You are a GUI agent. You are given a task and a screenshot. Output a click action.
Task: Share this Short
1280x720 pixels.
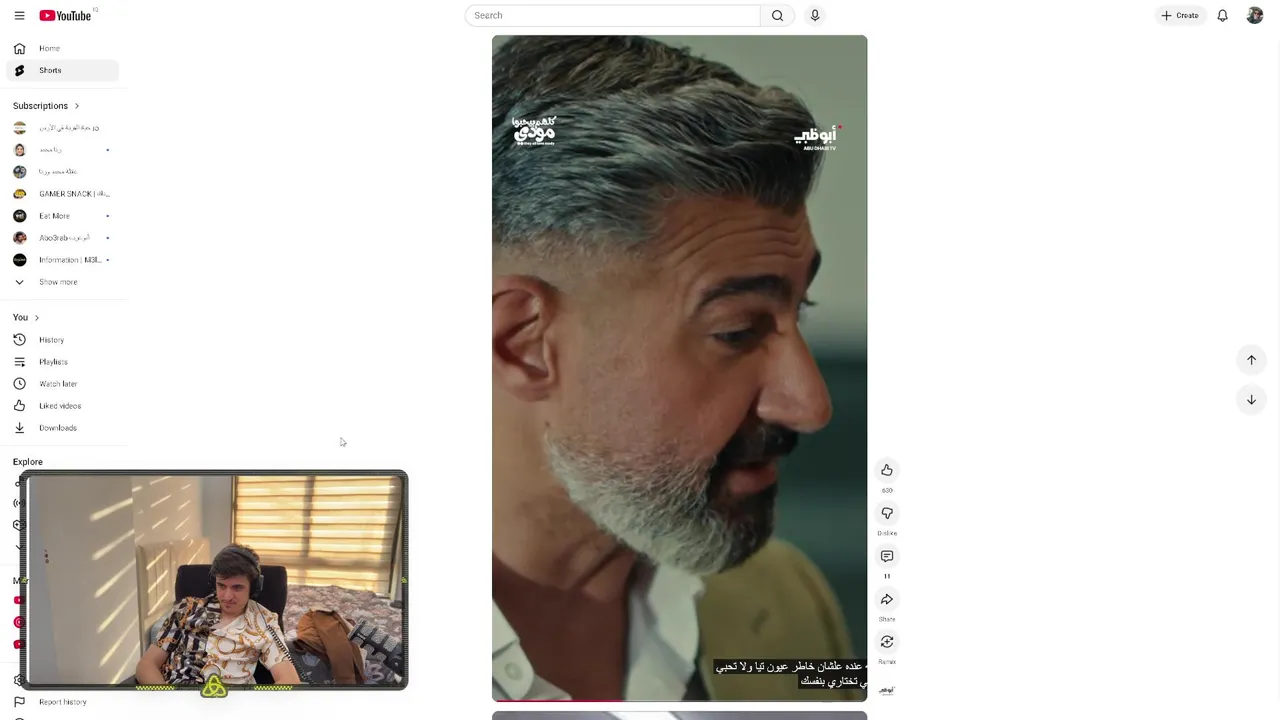click(x=887, y=599)
